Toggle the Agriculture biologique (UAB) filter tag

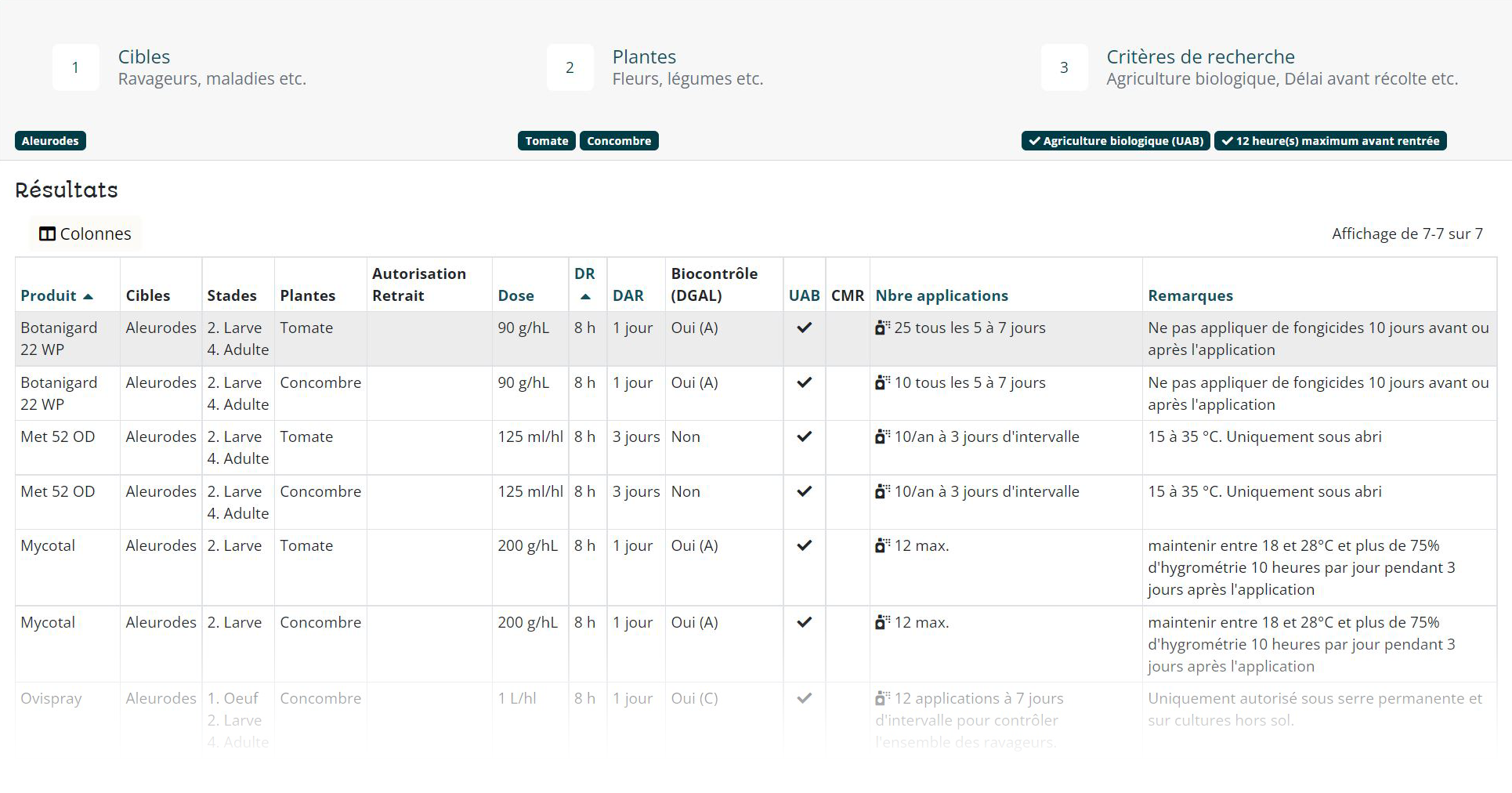point(1115,141)
